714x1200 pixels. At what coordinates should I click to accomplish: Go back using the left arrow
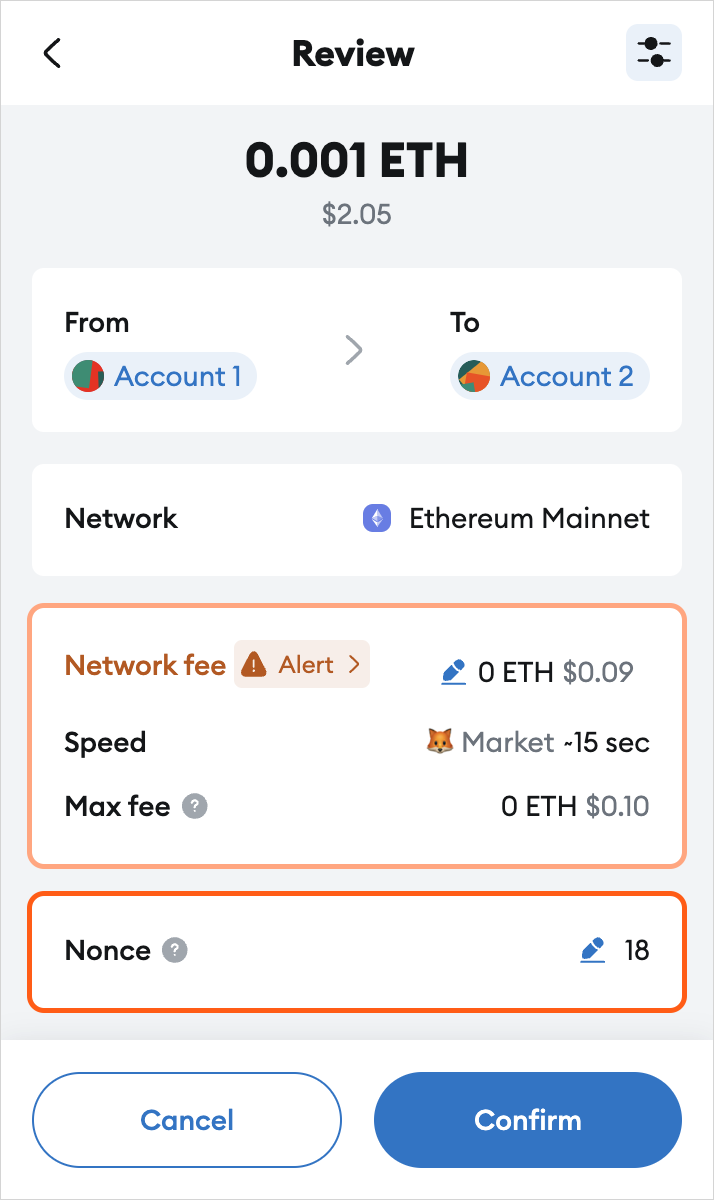coord(53,53)
